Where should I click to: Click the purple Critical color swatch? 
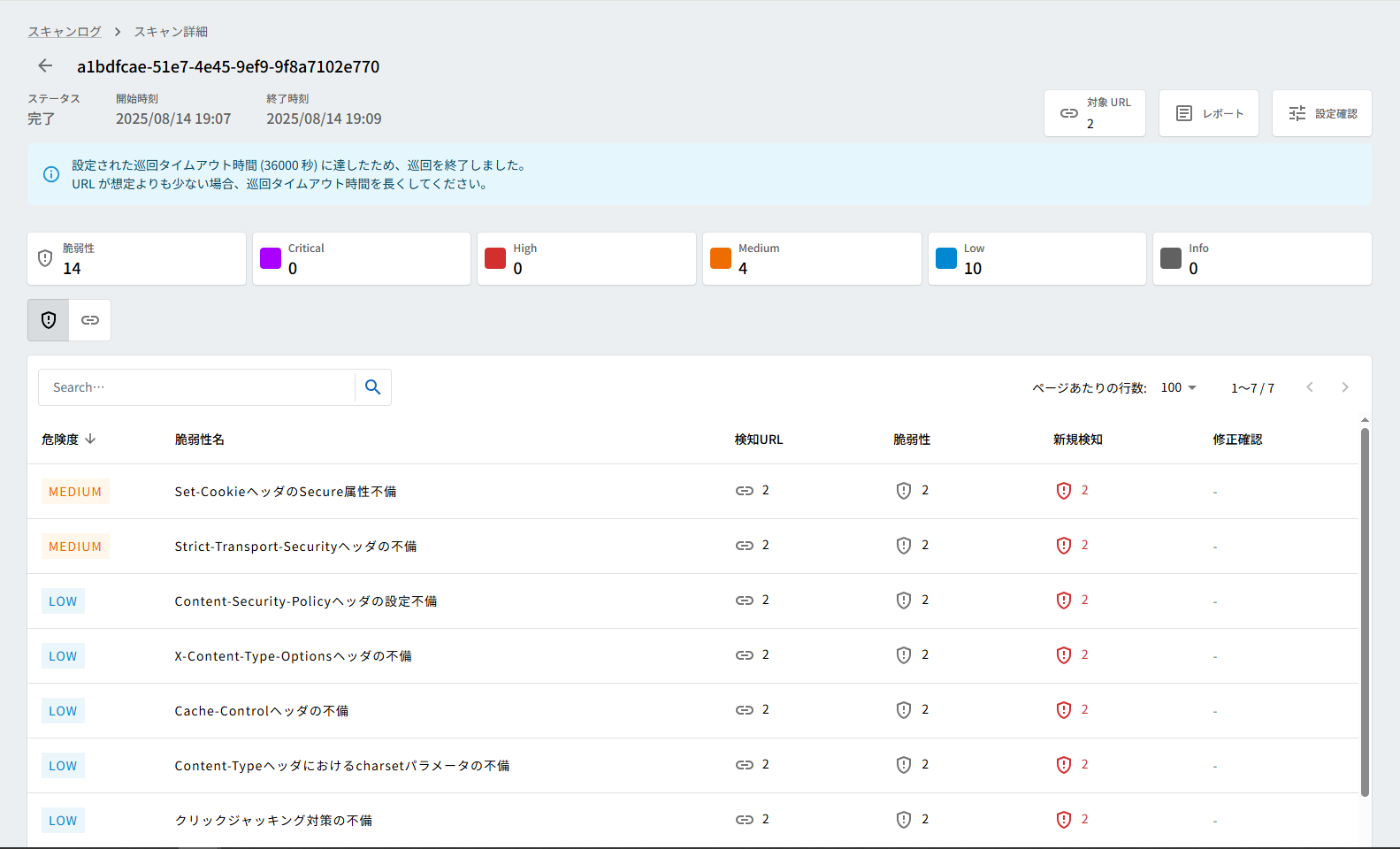pos(271,258)
